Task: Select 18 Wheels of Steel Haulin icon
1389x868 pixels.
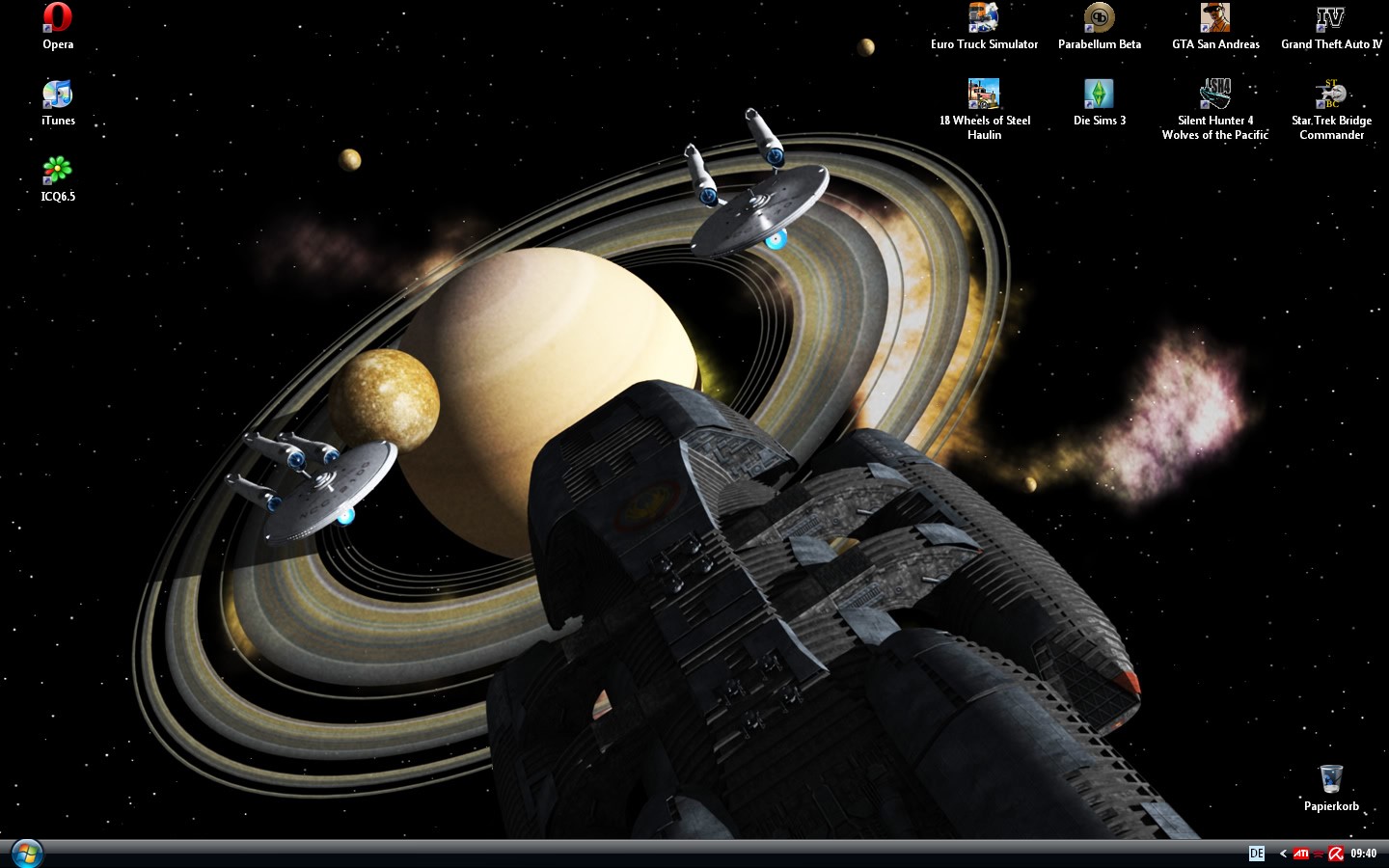Action: pos(984,95)
